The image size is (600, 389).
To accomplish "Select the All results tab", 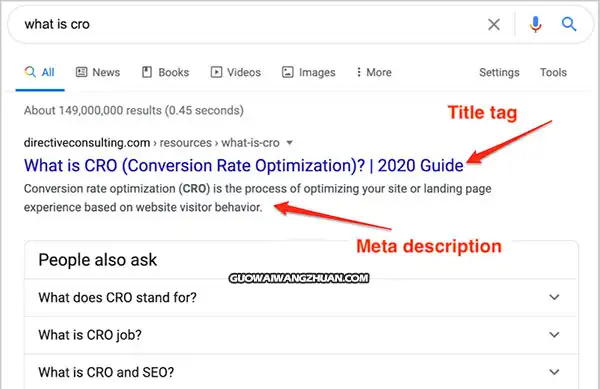I will (x=40, y=72).
